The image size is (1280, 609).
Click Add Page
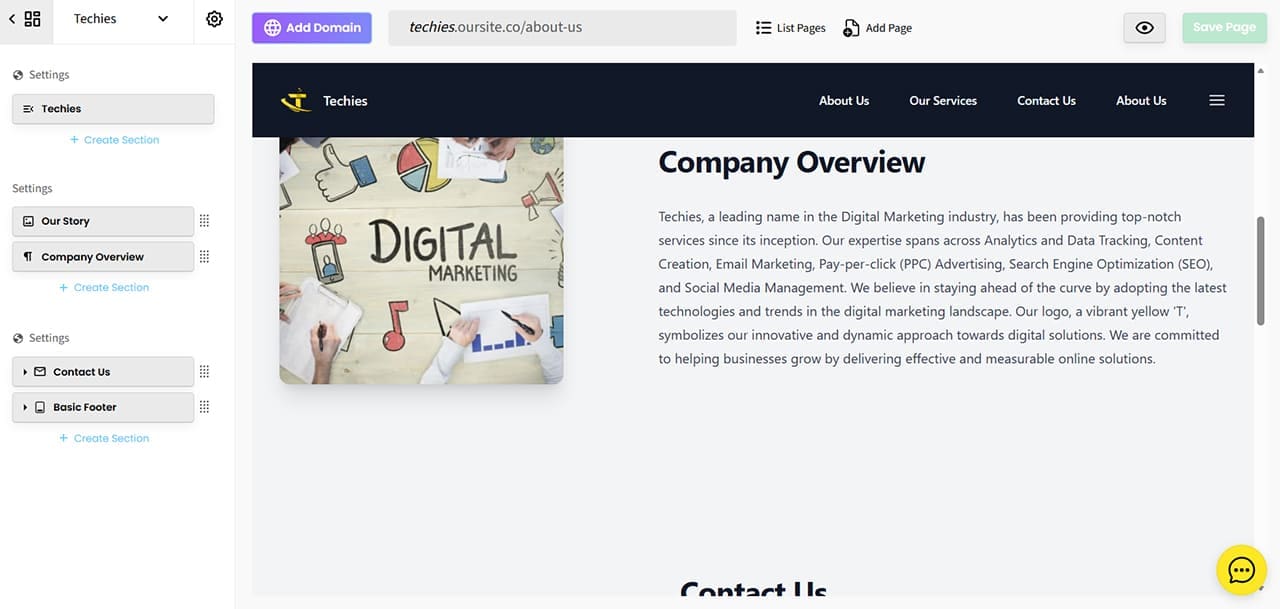click(877, 28)
